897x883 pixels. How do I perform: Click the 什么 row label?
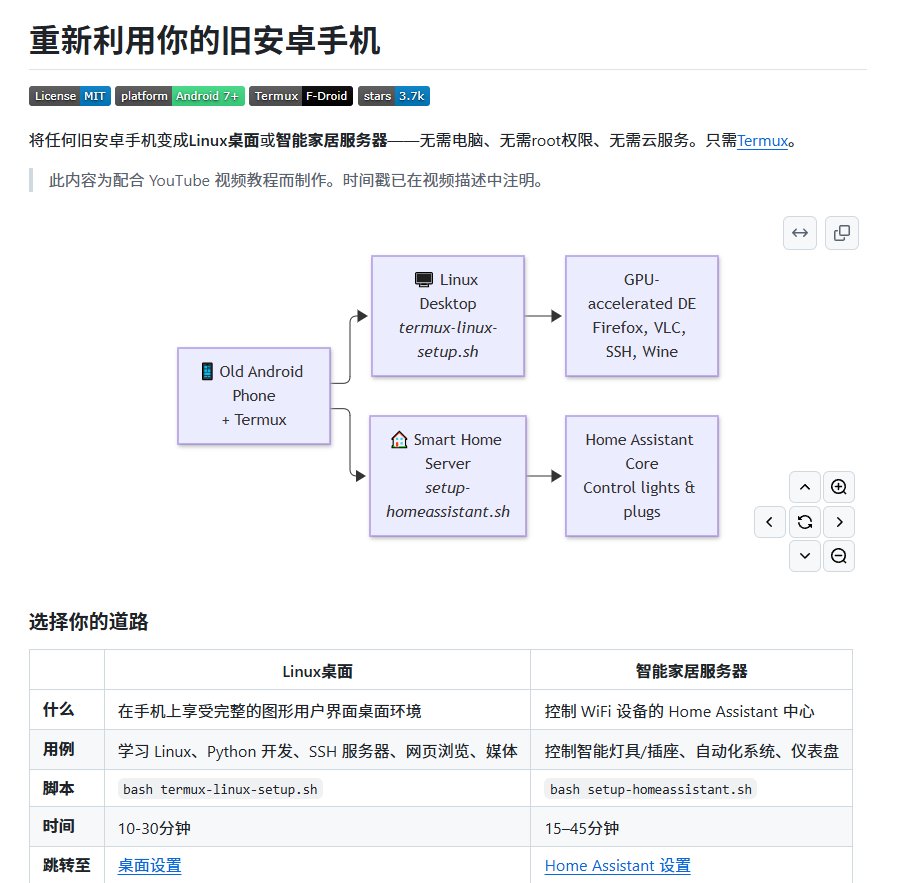tap(58, 710)
